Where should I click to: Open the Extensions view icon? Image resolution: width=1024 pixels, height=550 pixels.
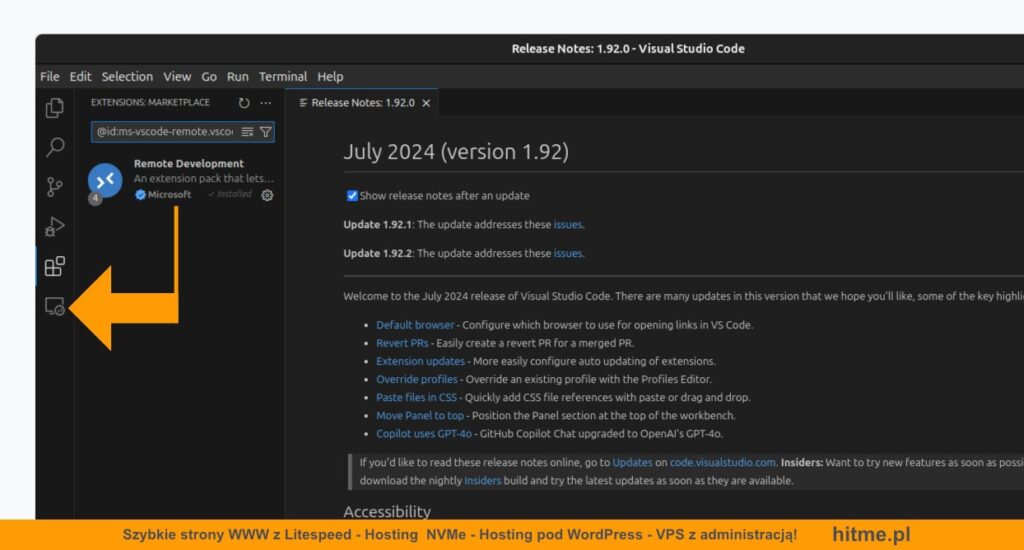click(x=55, y=267)
